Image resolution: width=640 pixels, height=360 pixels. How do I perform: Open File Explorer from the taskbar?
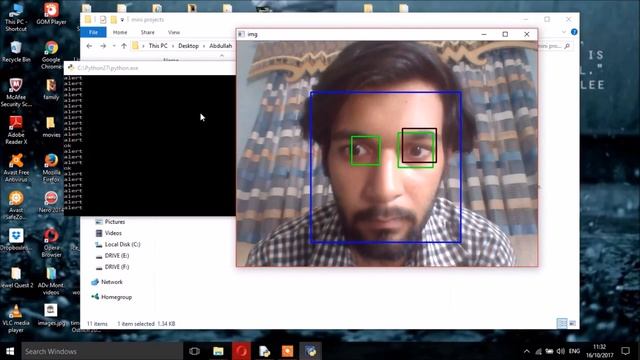[218, 351]
